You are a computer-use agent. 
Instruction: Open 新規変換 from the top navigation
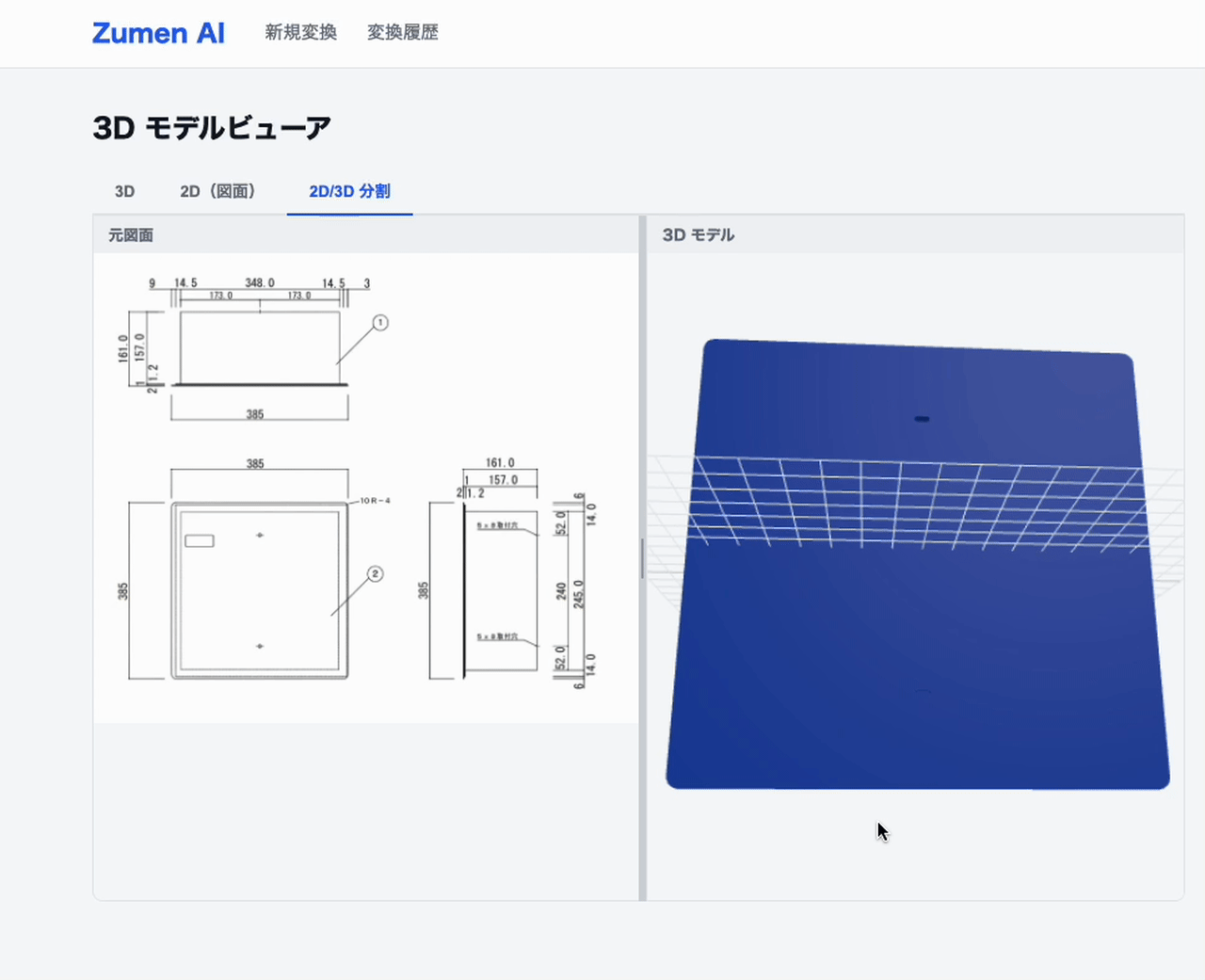[x=299, y=33]
